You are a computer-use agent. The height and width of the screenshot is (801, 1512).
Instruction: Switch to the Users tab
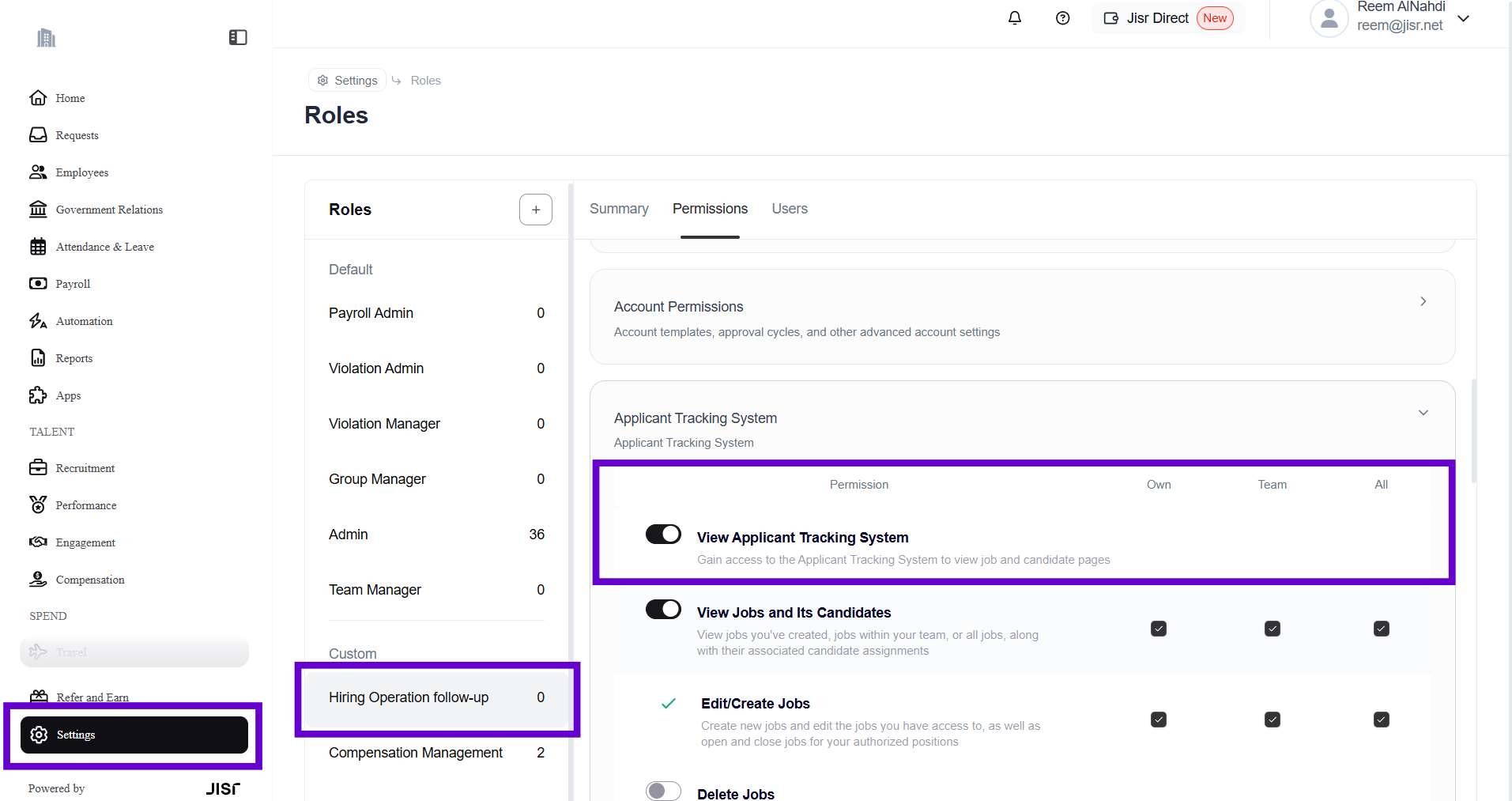[789, 209]
